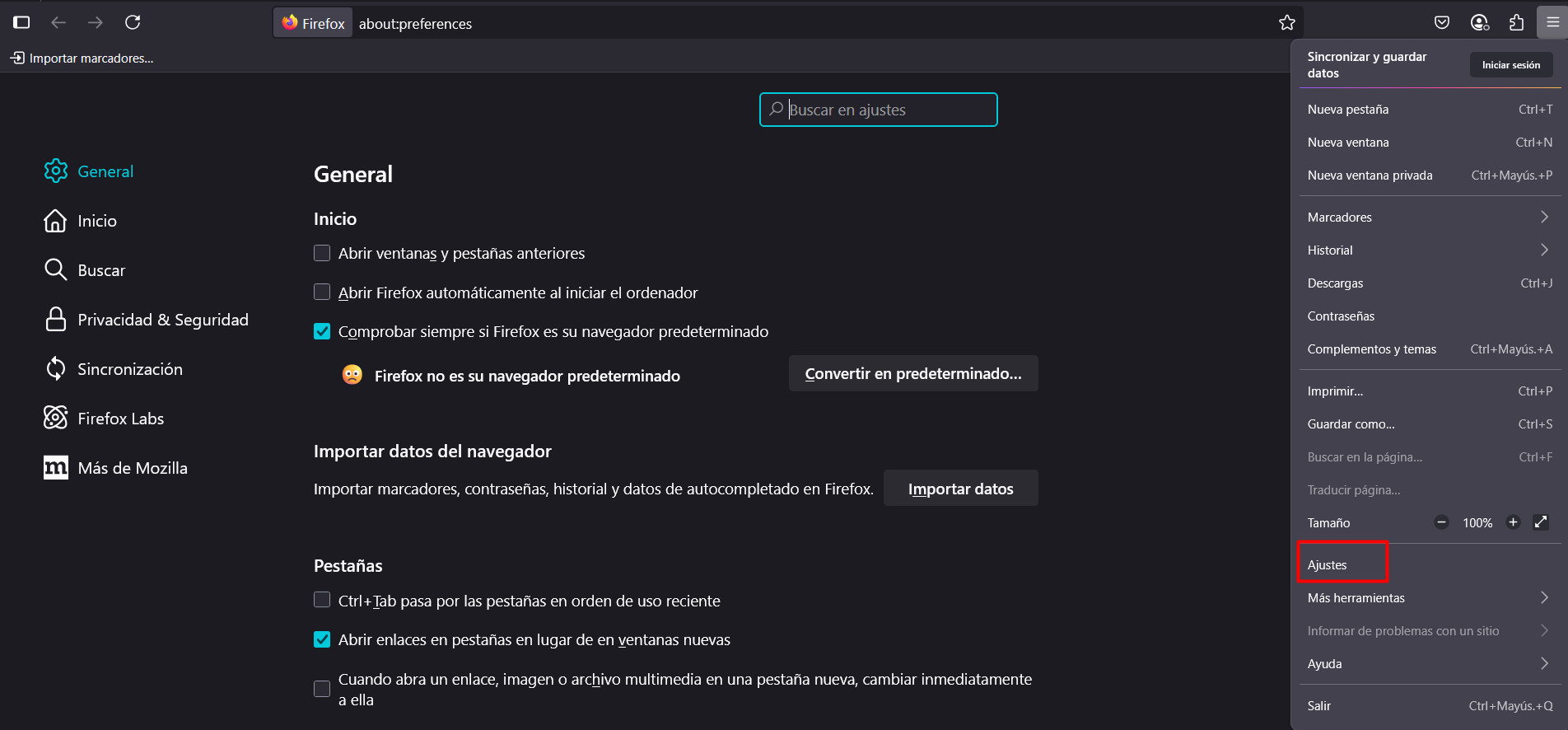
Task: Expand the Historial submenu
Action: tap(1430, 250)
